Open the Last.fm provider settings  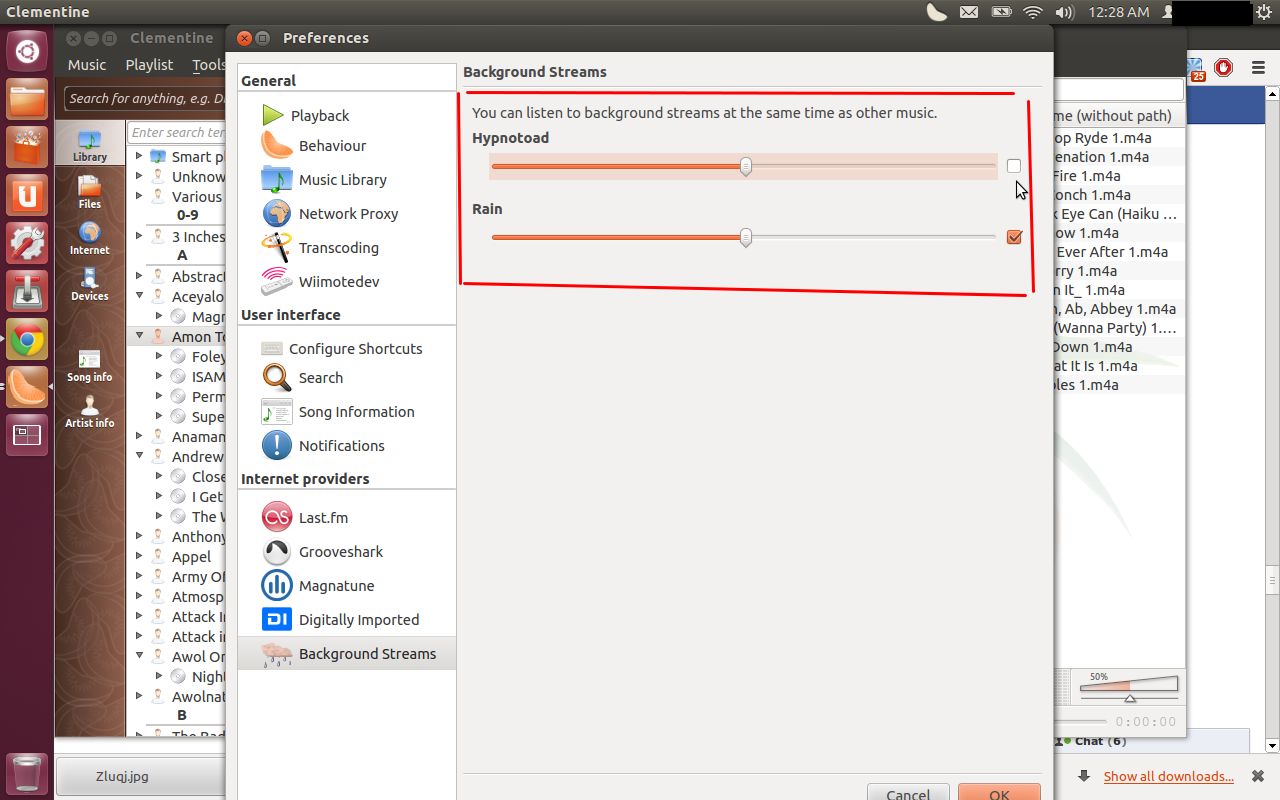(322, 517)
